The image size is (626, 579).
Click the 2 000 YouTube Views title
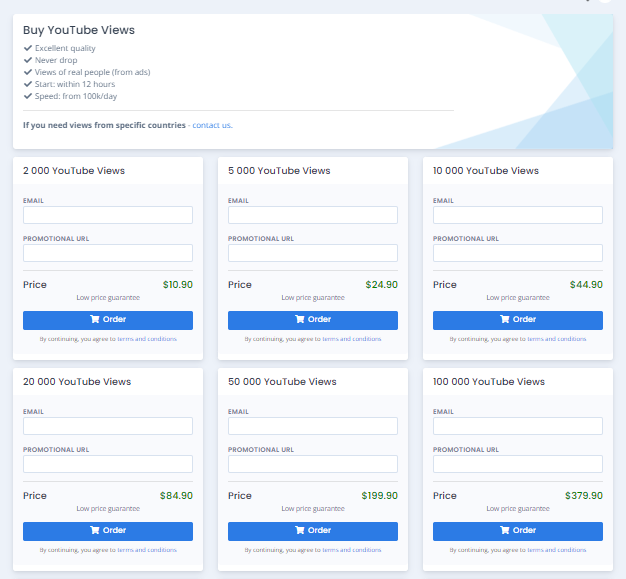[74, 171]
